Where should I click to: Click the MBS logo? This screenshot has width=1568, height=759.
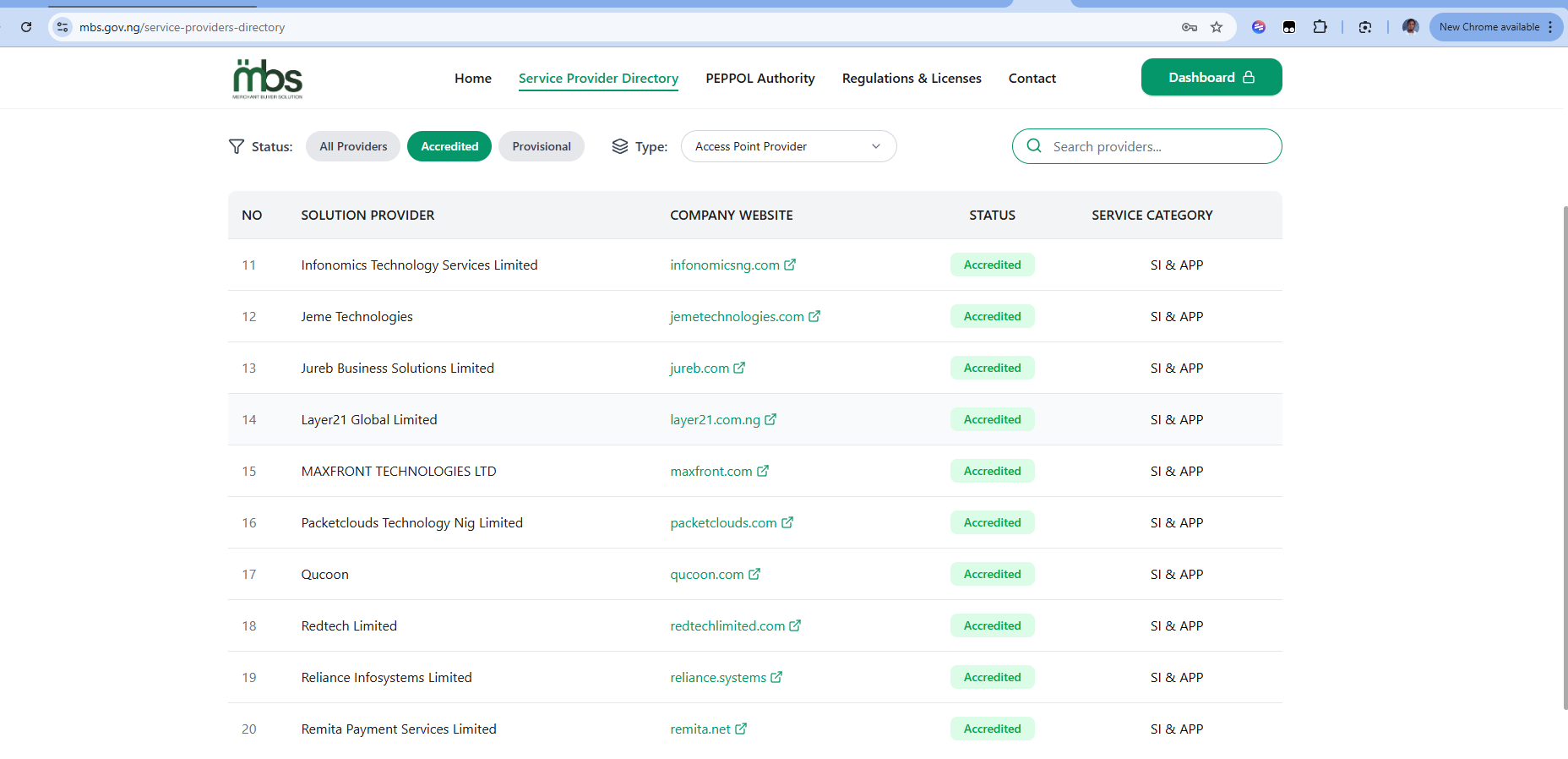pos(267,79)
